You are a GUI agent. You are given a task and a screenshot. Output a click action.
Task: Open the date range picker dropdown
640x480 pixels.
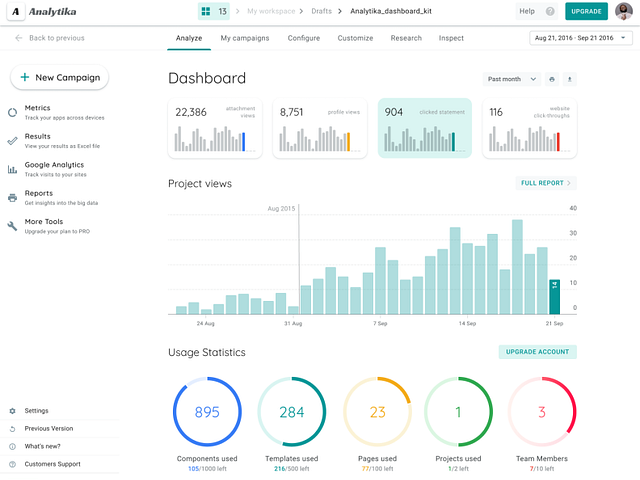point(580,38)
